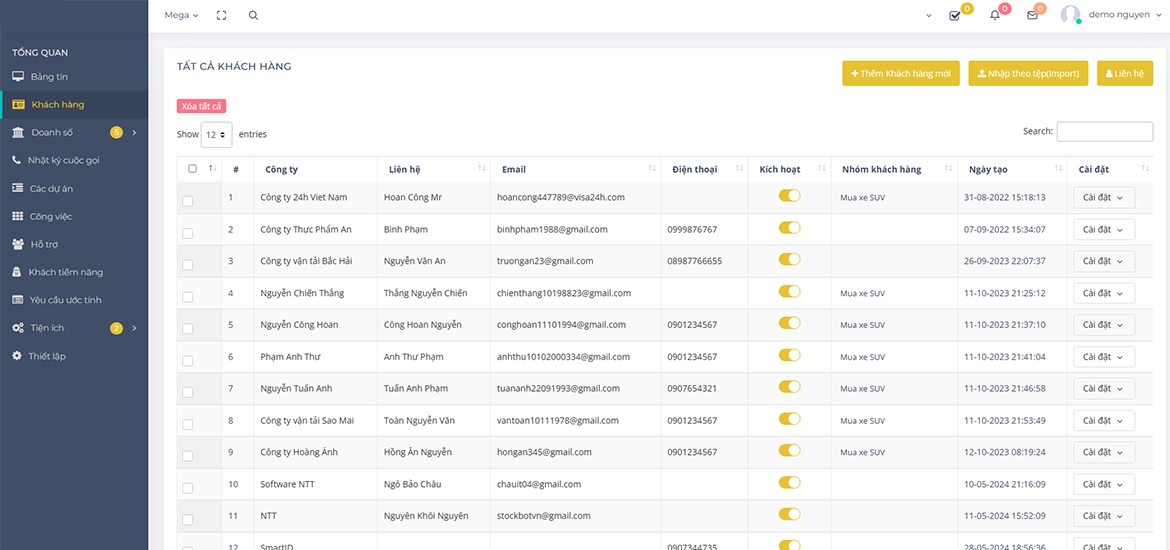Expand the Doanh số sidebar submenu
Screen dimensions: 1170x550
[134, 132]
